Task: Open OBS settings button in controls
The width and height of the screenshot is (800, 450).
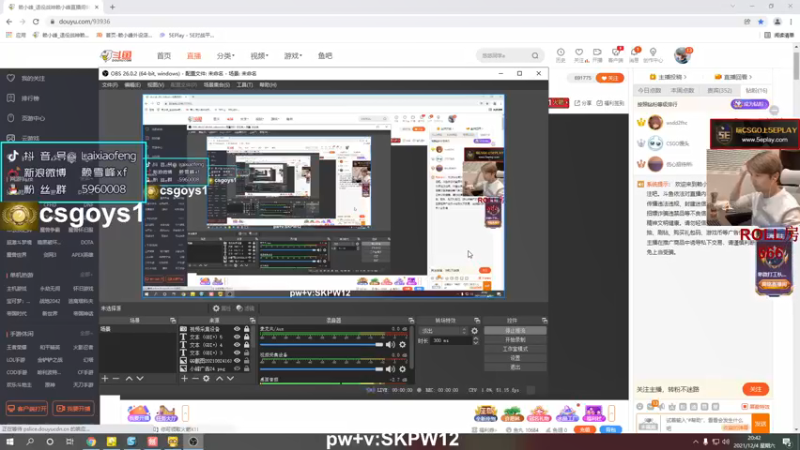Action: pyautogui.click(x=515, y=358)
